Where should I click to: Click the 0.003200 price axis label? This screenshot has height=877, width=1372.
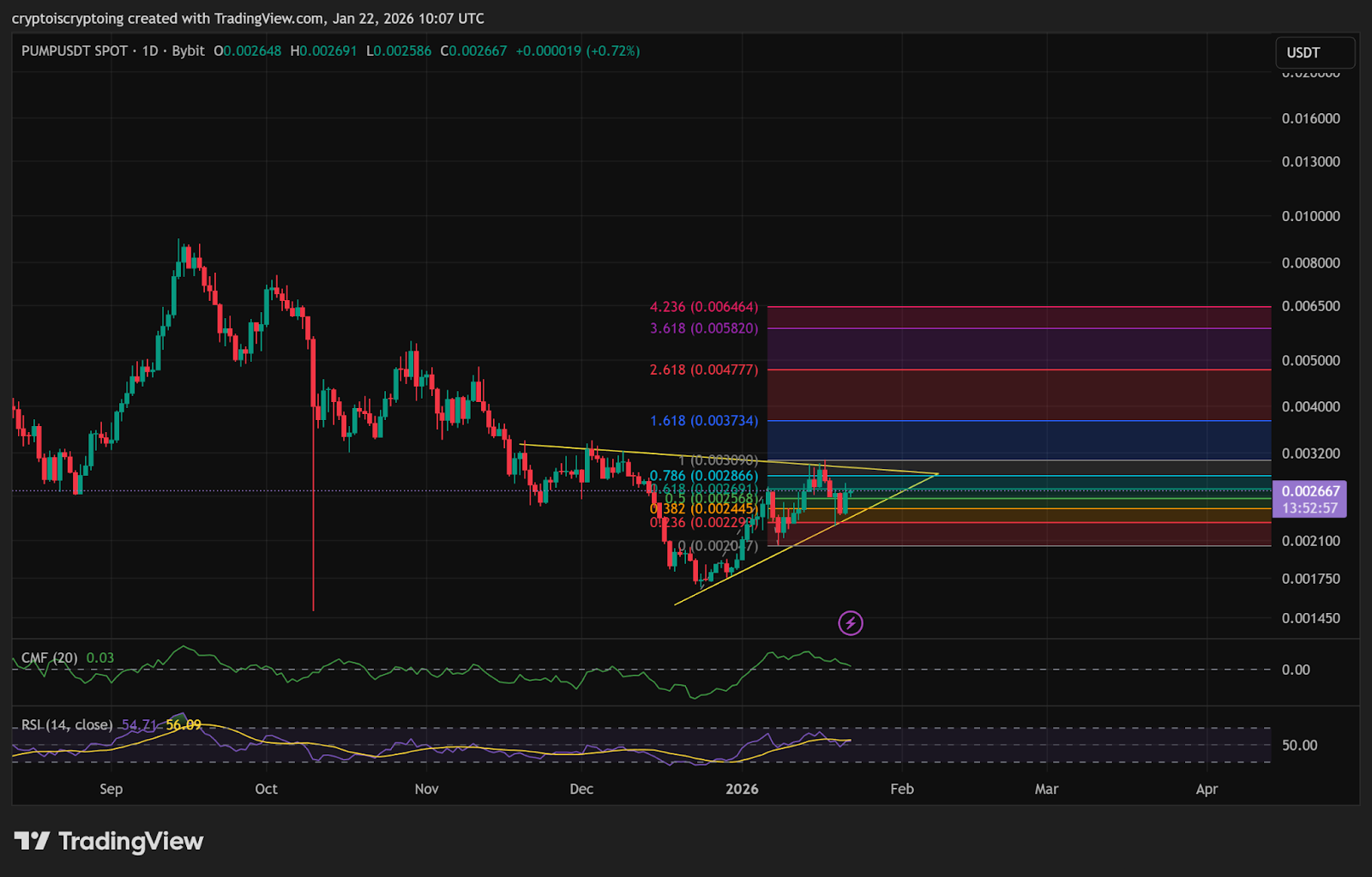point(1310,454)
